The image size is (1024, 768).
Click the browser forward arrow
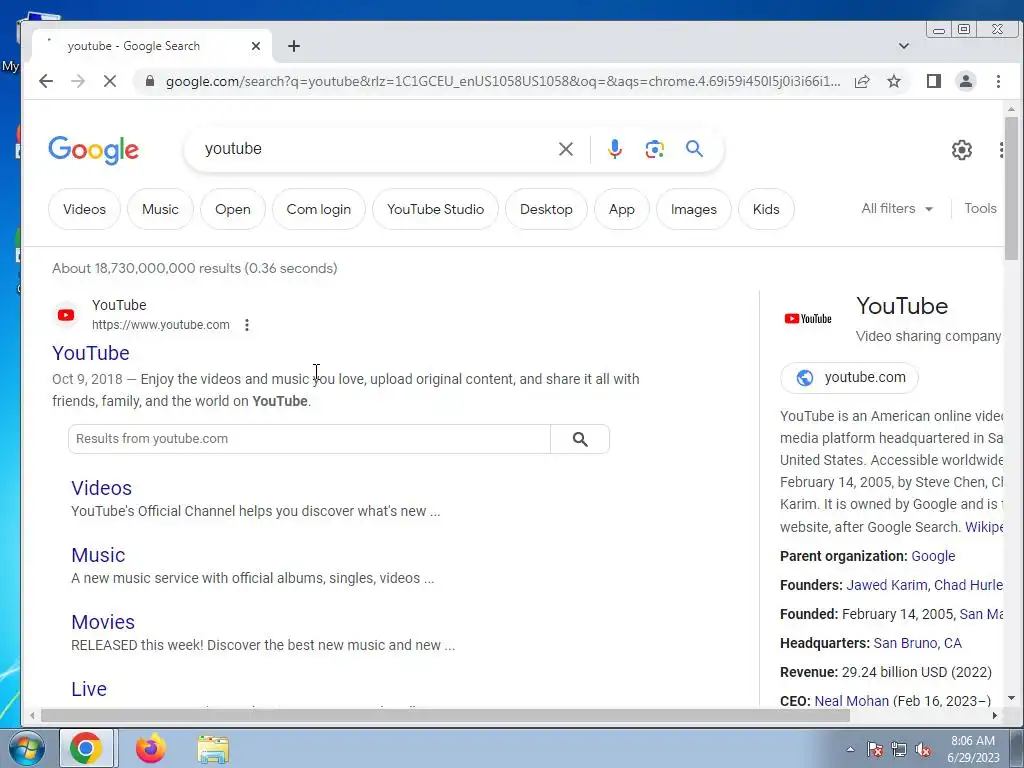click(x=78, y=81)
